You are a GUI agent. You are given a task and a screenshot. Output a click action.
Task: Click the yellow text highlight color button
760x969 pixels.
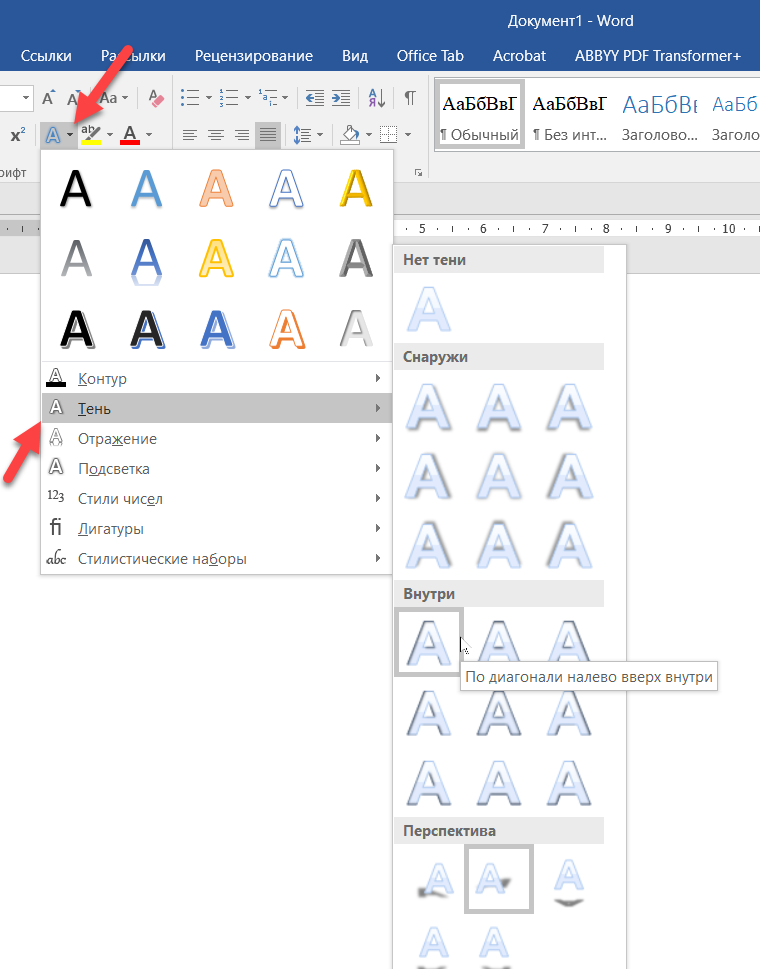pyautogui.click(x=91, y=134)
